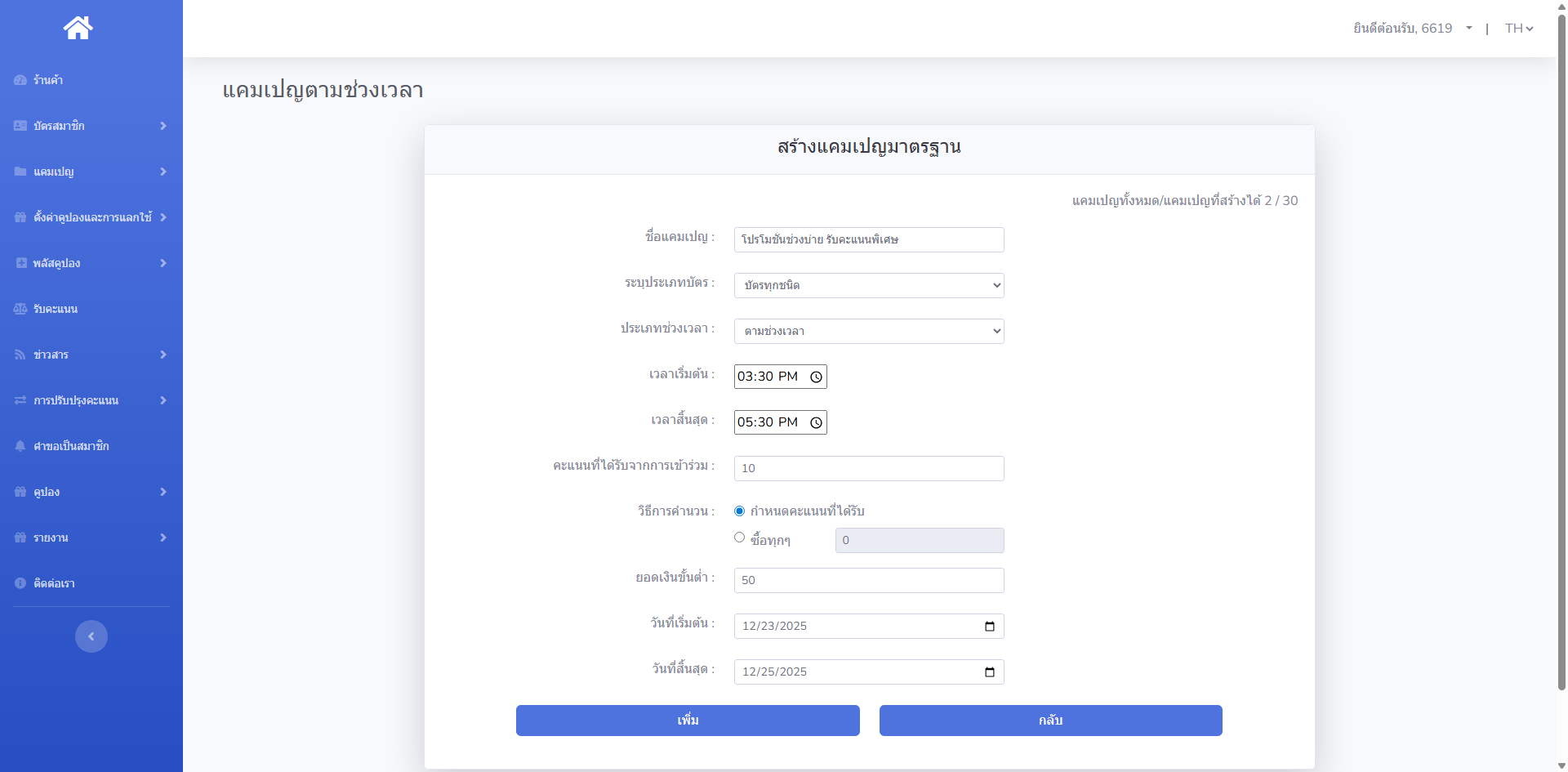Click the gift icon beside คูปอง

[x=20, y=492]
